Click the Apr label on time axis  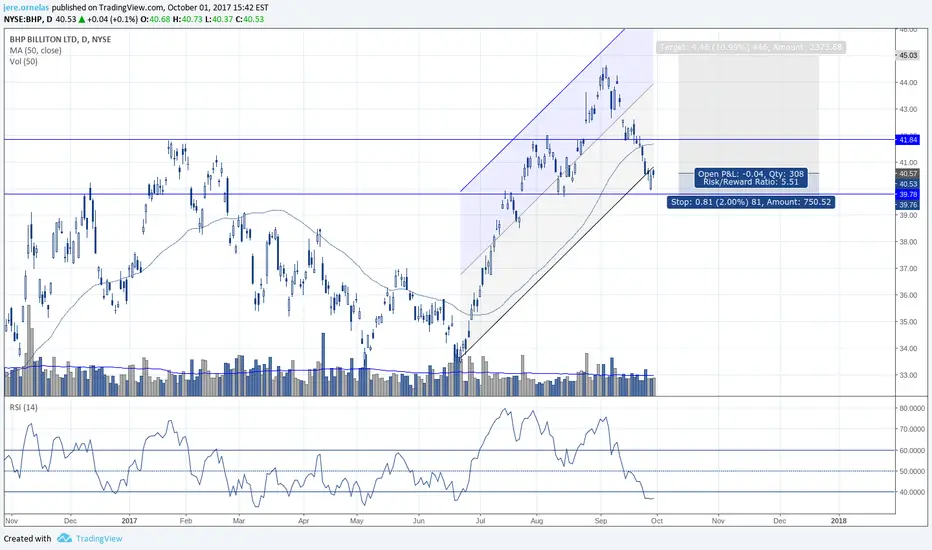pos(304,521)
